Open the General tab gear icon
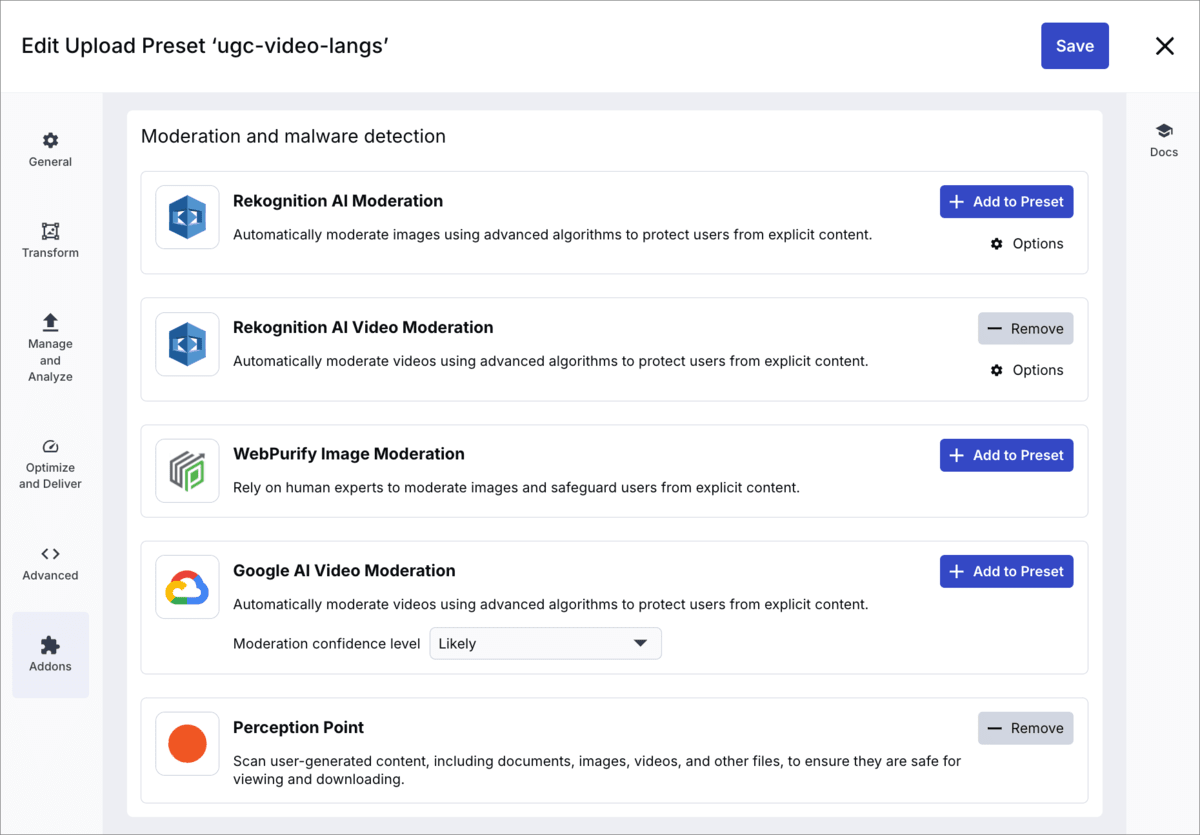 coord(50,140)
